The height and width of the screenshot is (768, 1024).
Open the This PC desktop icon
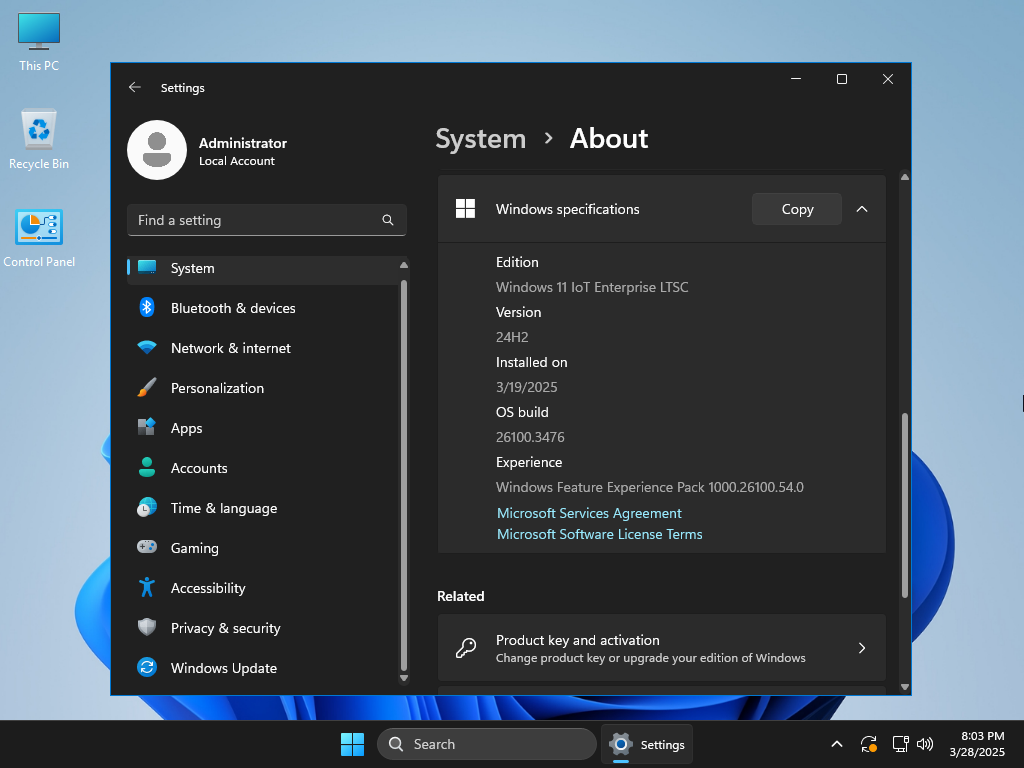coord(39,42)
